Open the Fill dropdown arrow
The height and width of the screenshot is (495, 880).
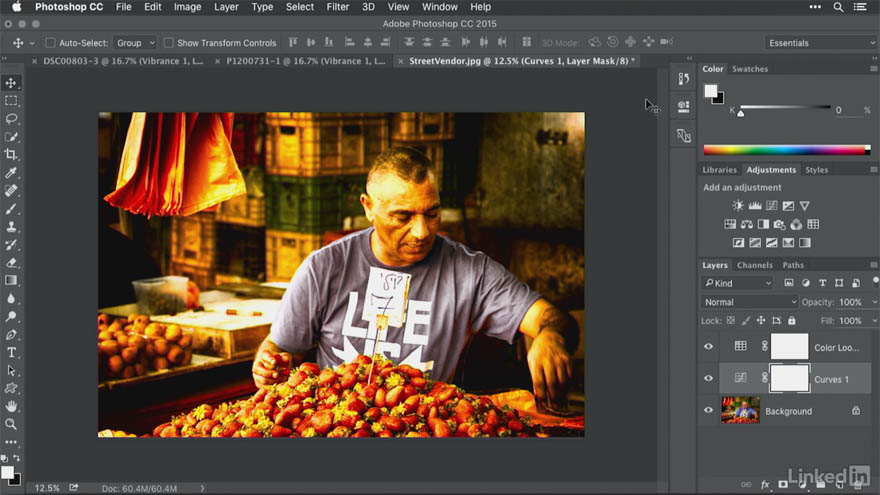[x=874, y=321]
